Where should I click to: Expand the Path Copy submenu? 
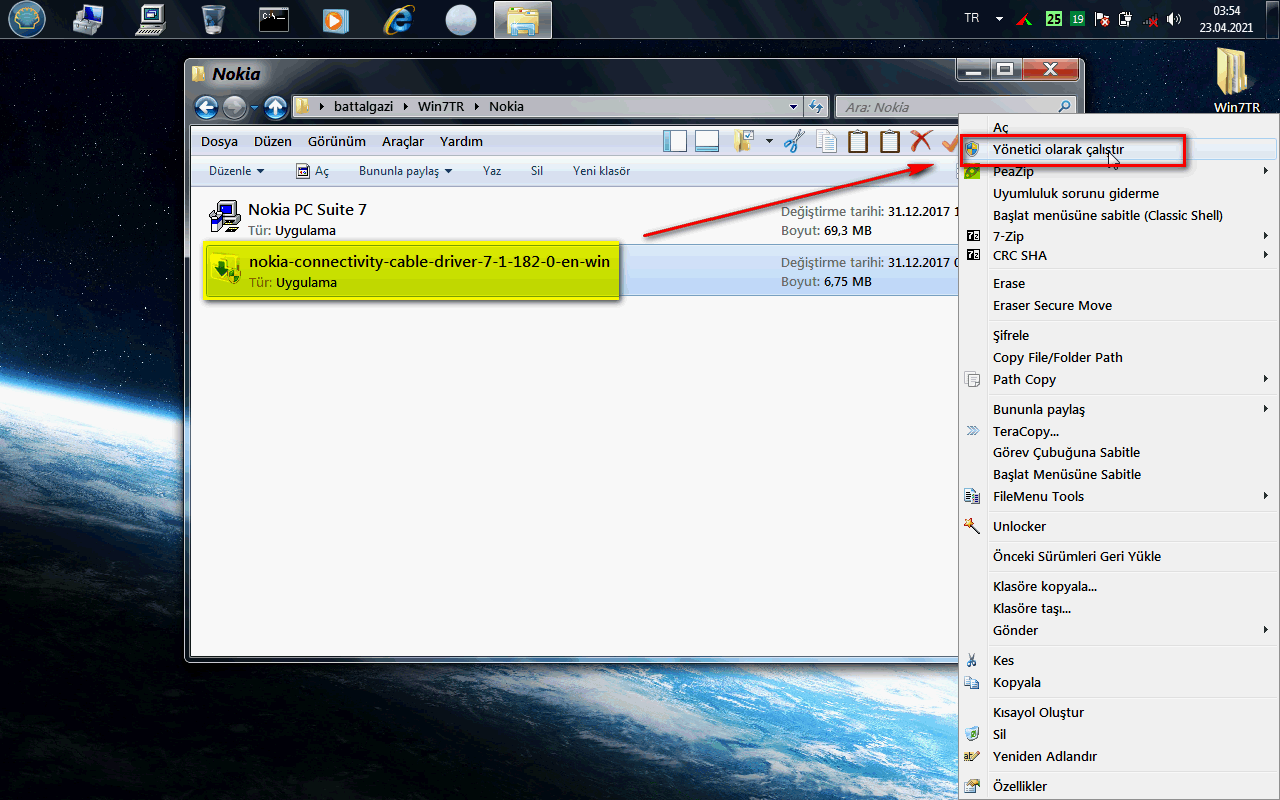click(1118, 379)
